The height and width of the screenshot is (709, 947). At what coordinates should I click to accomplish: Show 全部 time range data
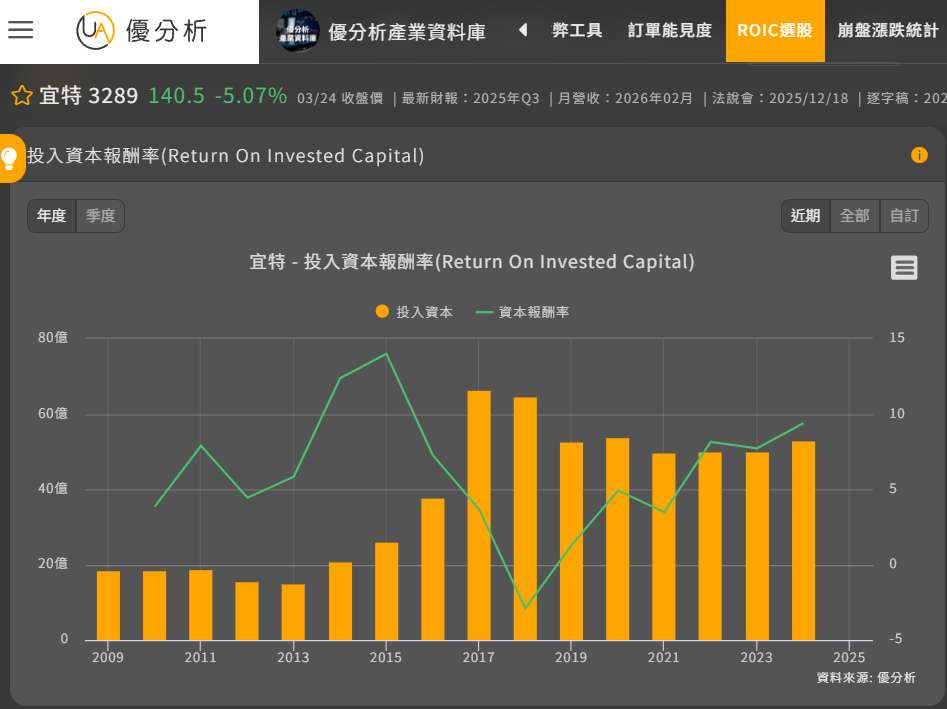point(854,216)
